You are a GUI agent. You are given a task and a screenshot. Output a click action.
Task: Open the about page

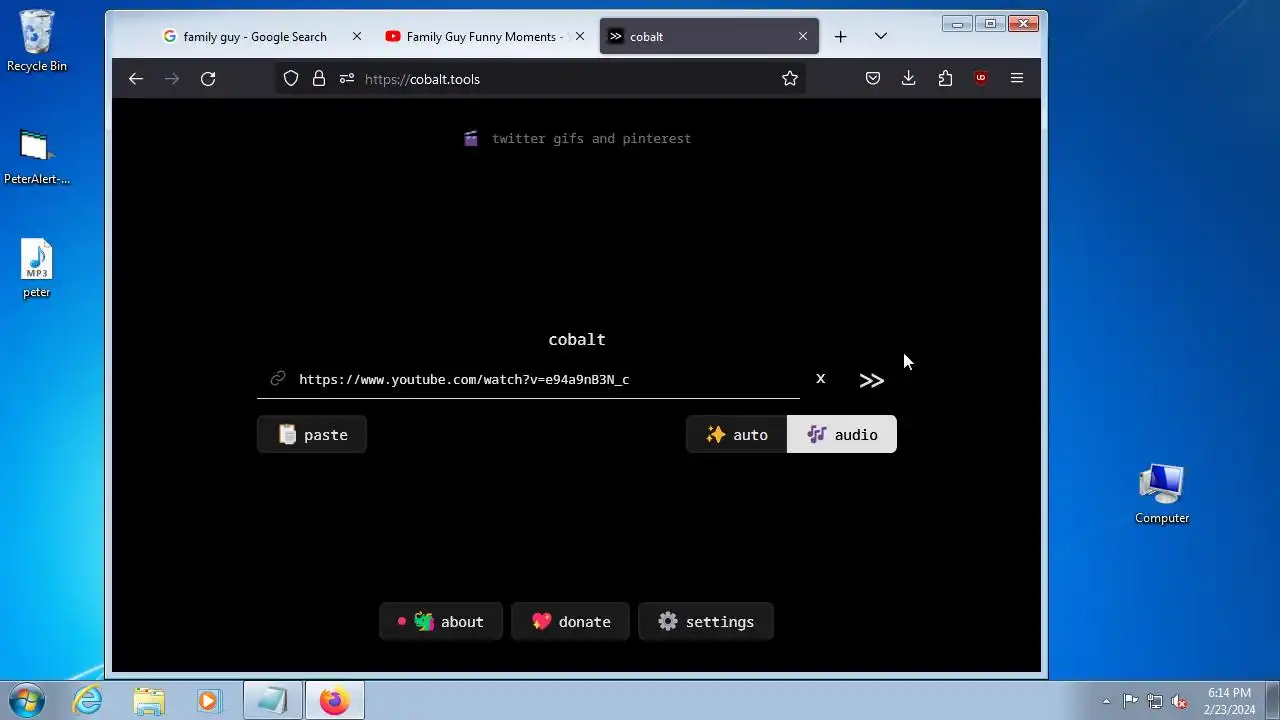pyautogui.click(x=441, y=622)
